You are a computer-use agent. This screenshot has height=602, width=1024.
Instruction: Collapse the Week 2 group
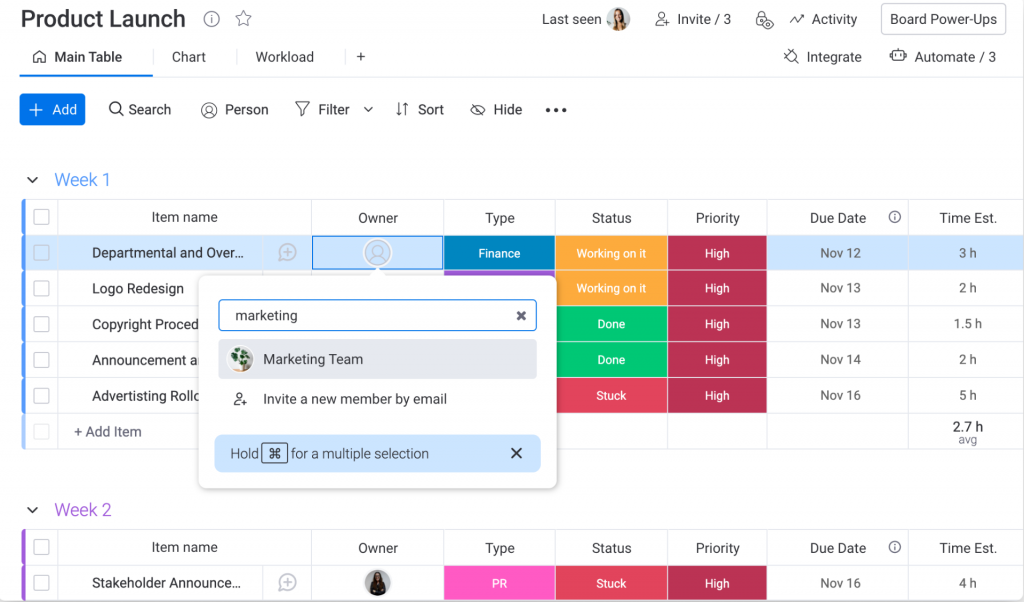pos(33,510)
